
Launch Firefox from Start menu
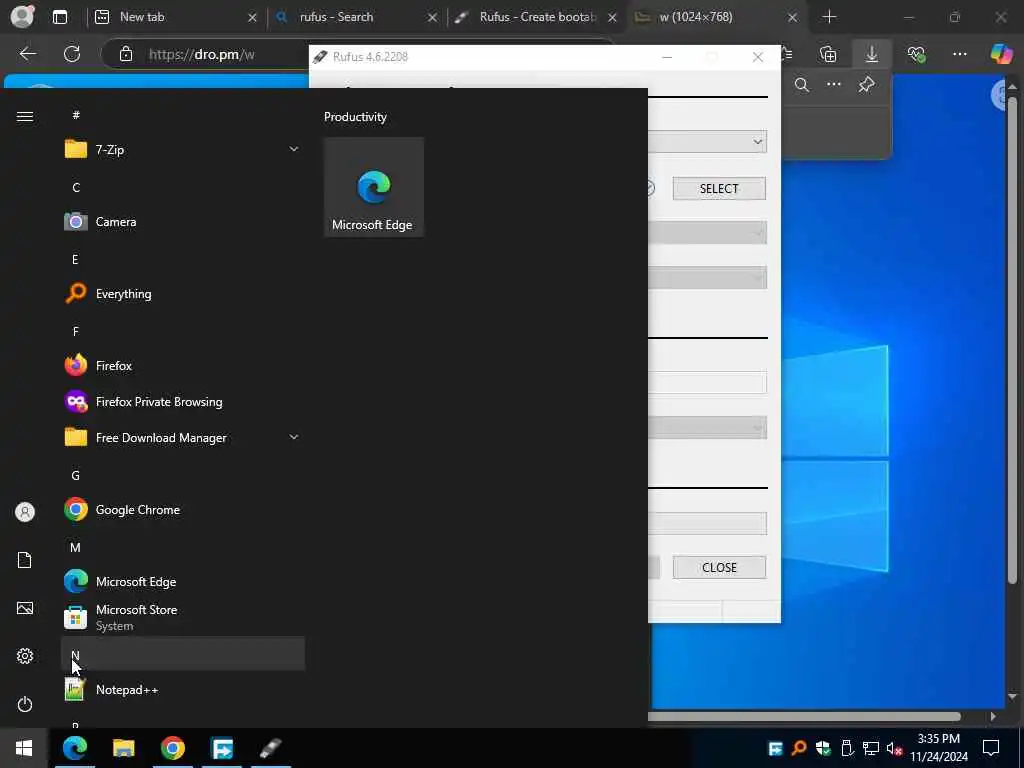[182, 366]
